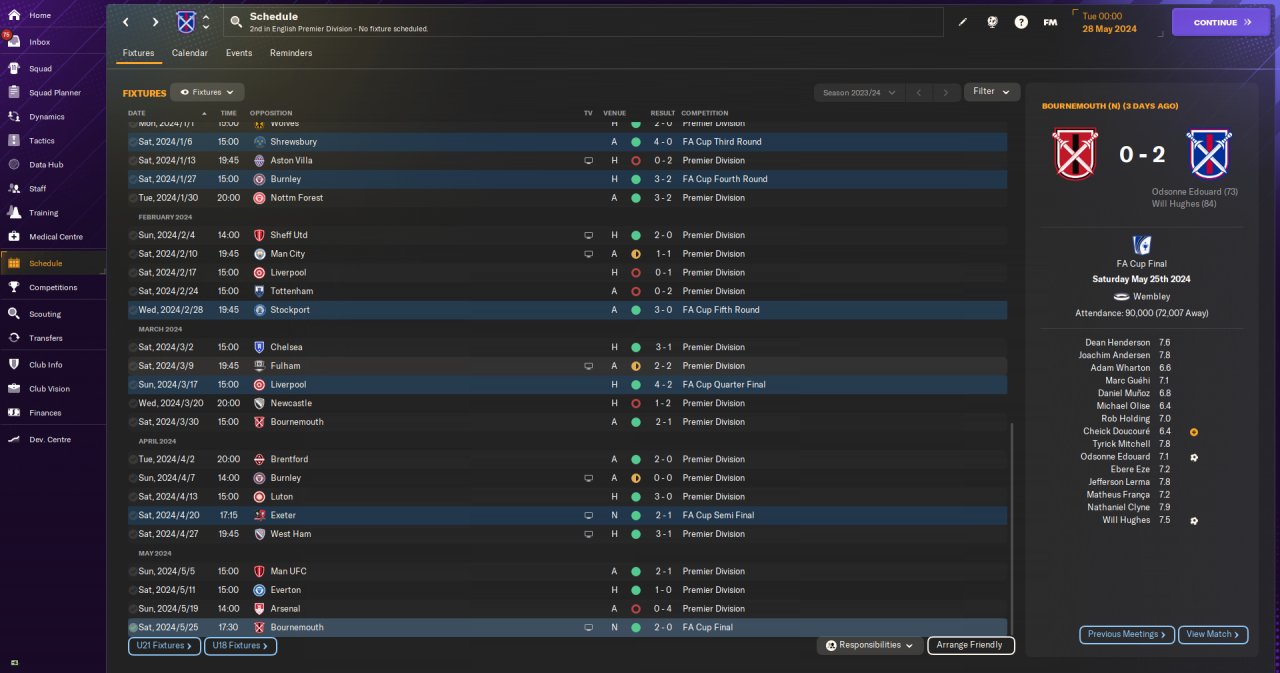Screen dimensions: 1280x673
Task: Click View Match button
Action: (x=1213, y=634)
